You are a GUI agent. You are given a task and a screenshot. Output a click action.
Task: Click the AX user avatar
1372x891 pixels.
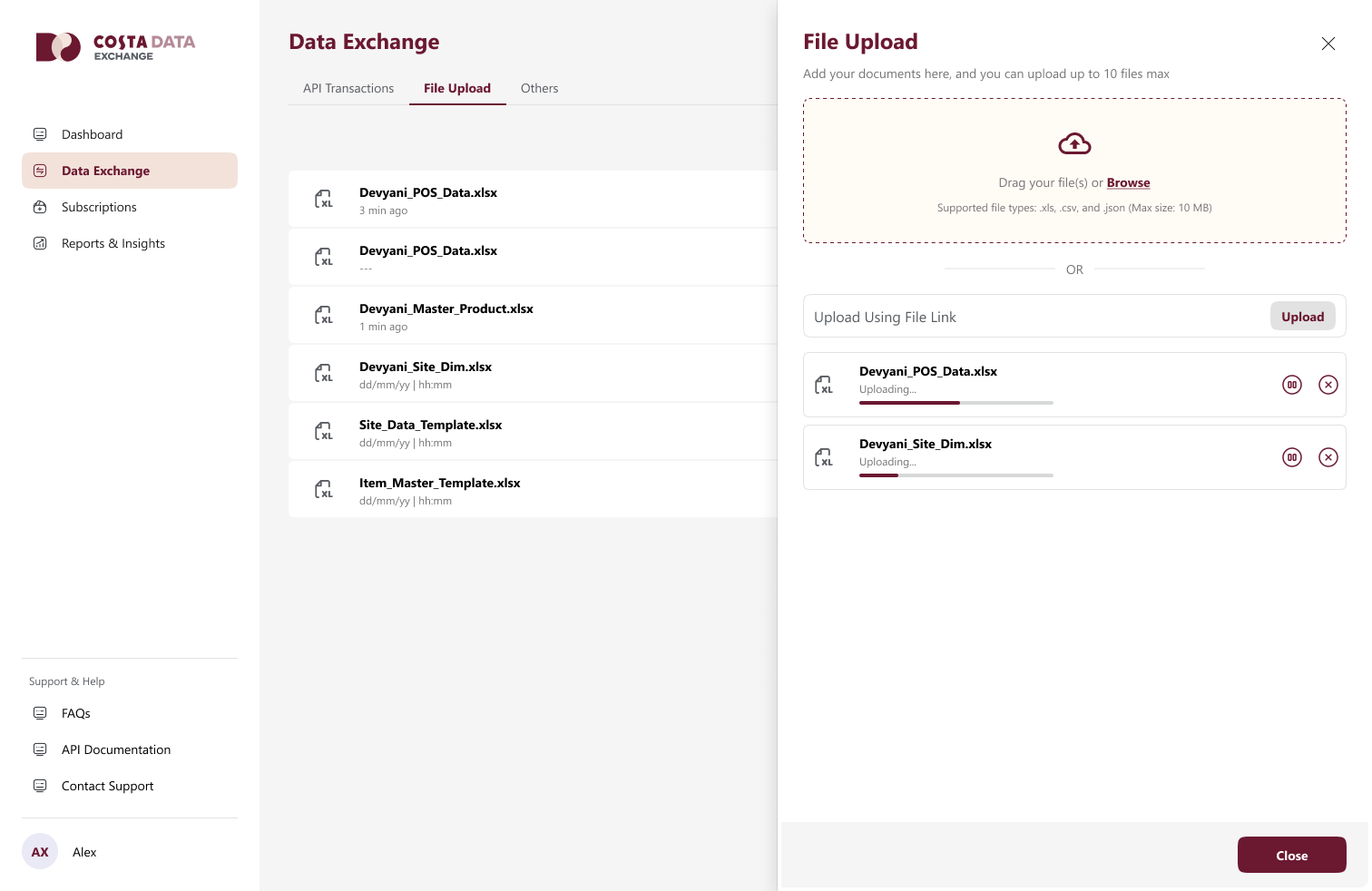tap(40, 852)
